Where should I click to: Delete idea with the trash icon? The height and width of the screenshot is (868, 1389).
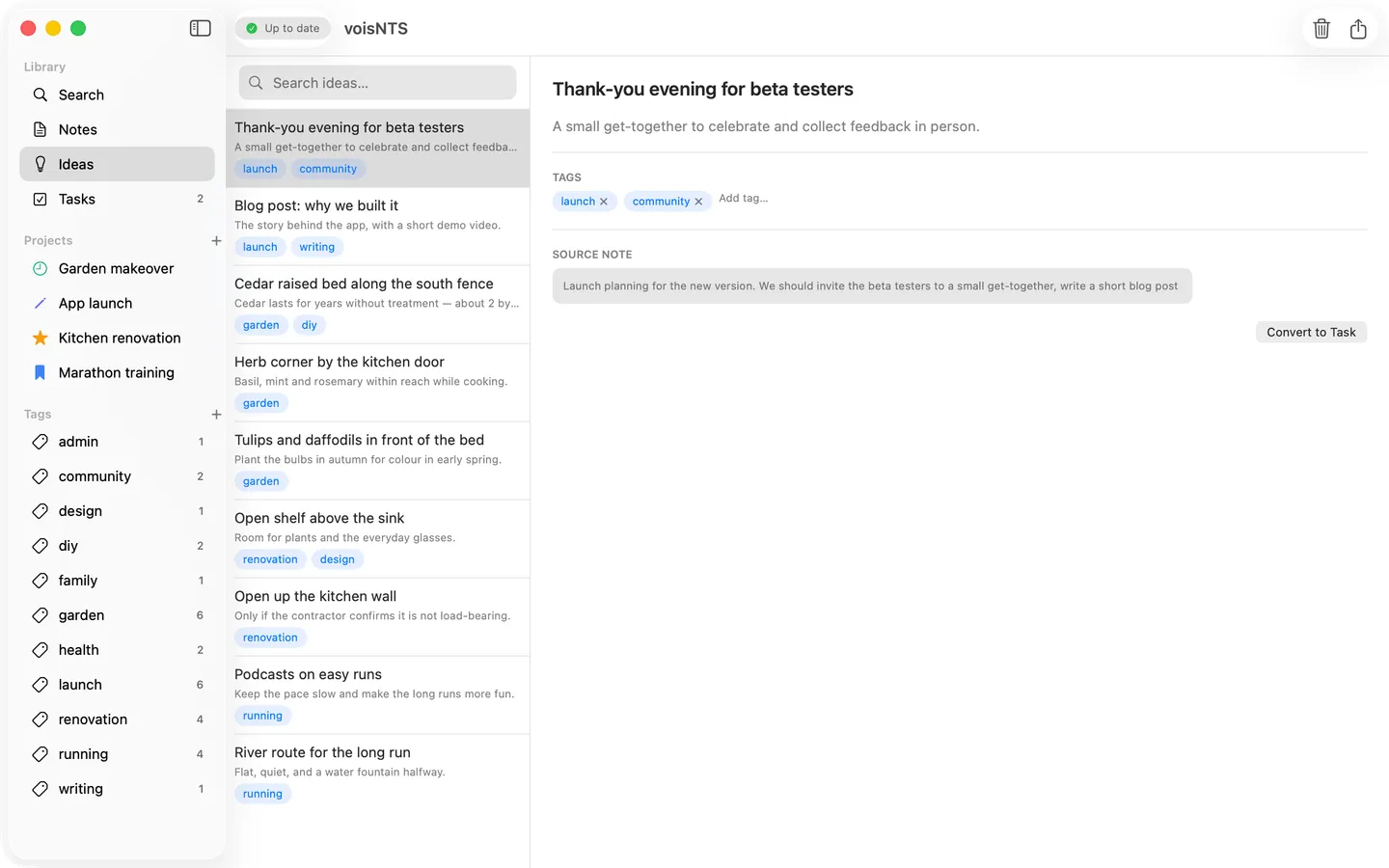coord(1321,29)
